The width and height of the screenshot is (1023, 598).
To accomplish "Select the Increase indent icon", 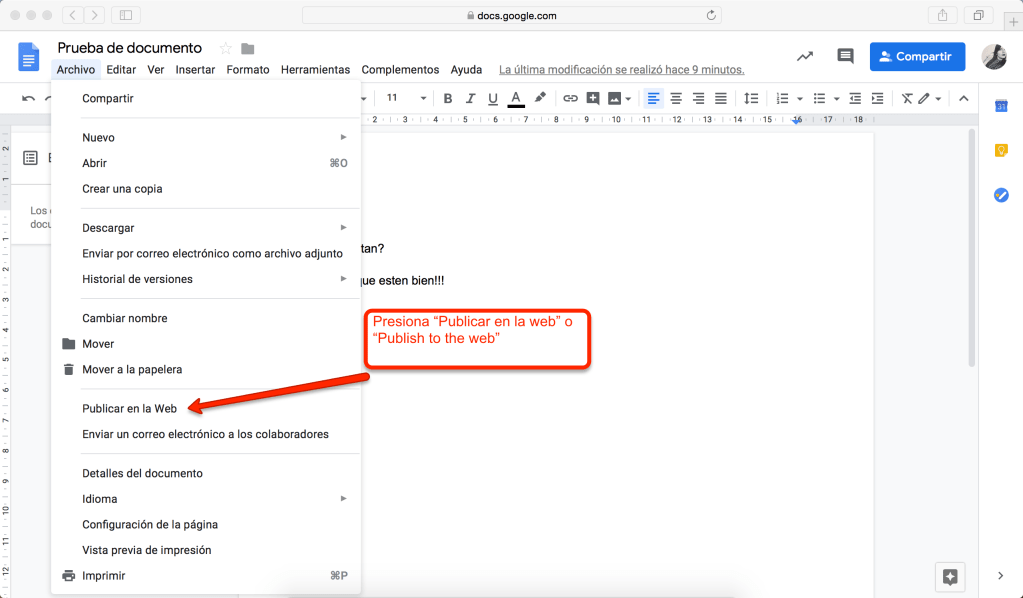I will coord(877,98).
